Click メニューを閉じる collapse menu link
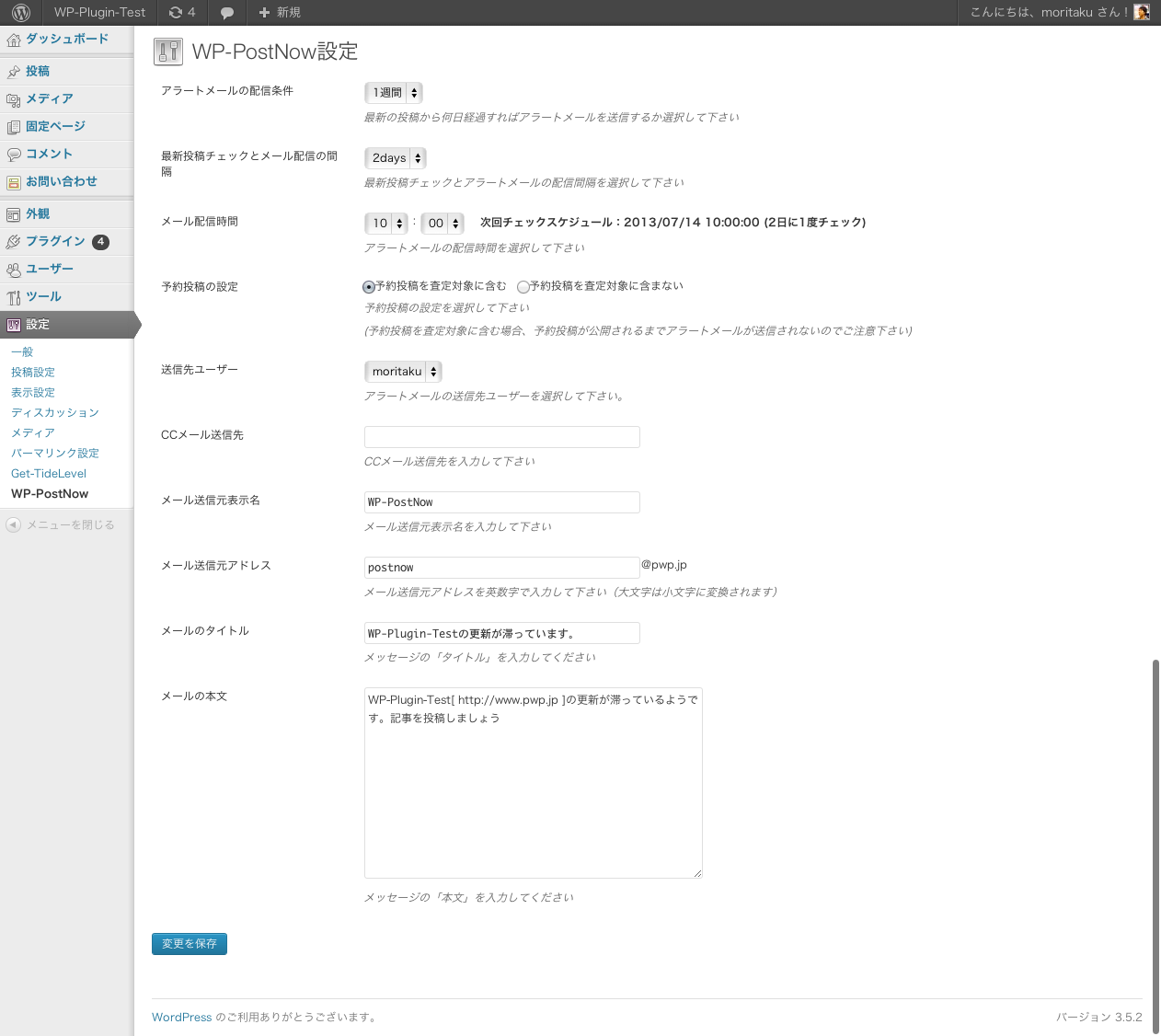The width and height of the screenshot is (1161, 1036). coord(71,524)
